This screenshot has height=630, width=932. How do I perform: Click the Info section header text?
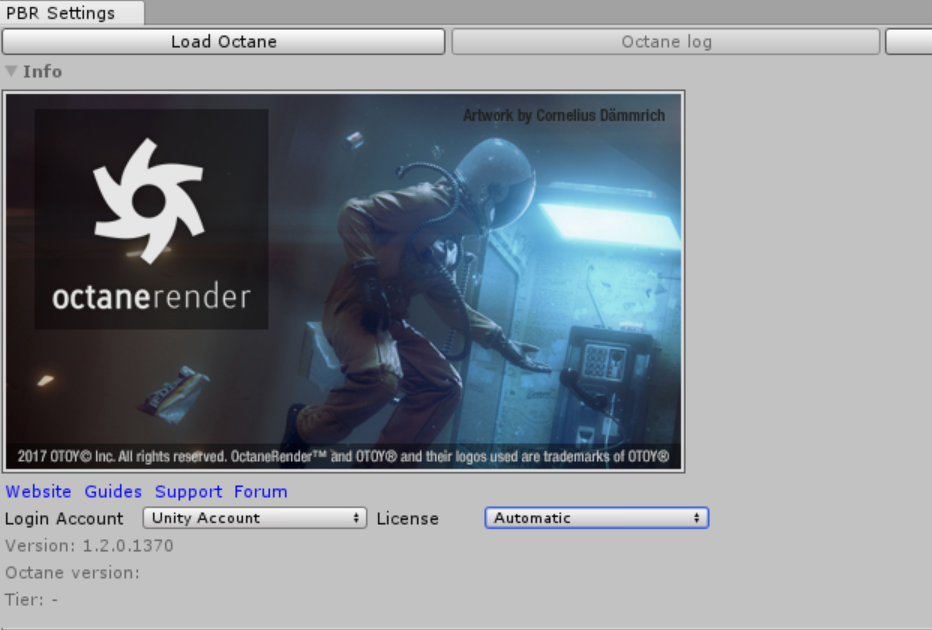(x=42, y=71)
